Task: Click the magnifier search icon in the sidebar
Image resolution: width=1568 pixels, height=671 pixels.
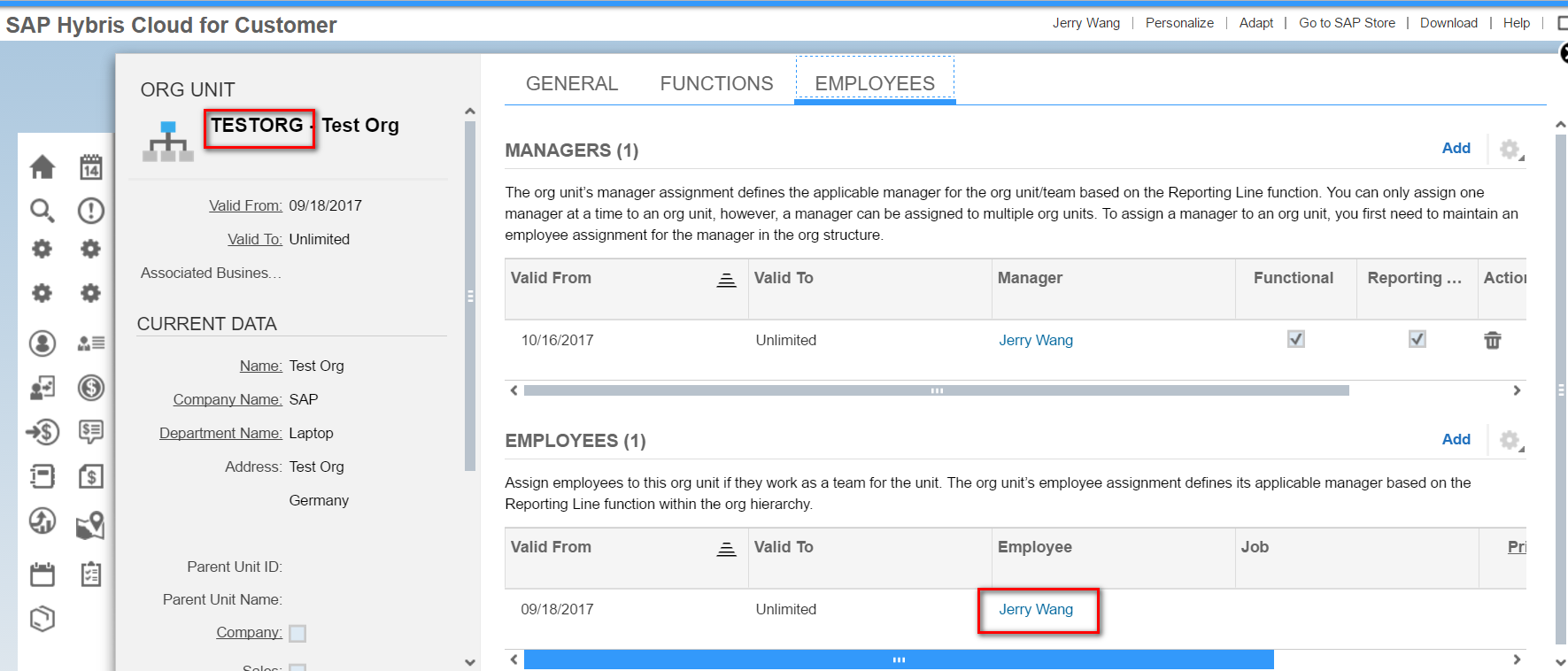Action: (42, 211)
